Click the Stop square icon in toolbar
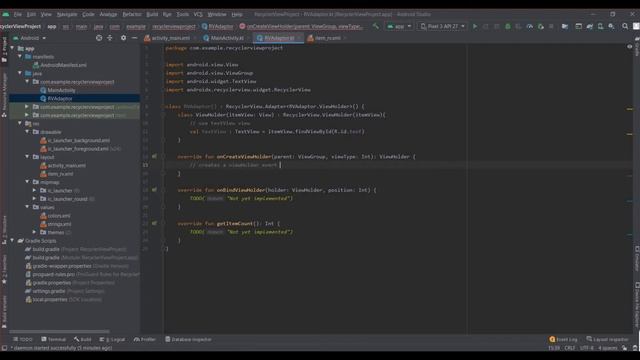This screenshot has height=360, width=640. point(551,26)
